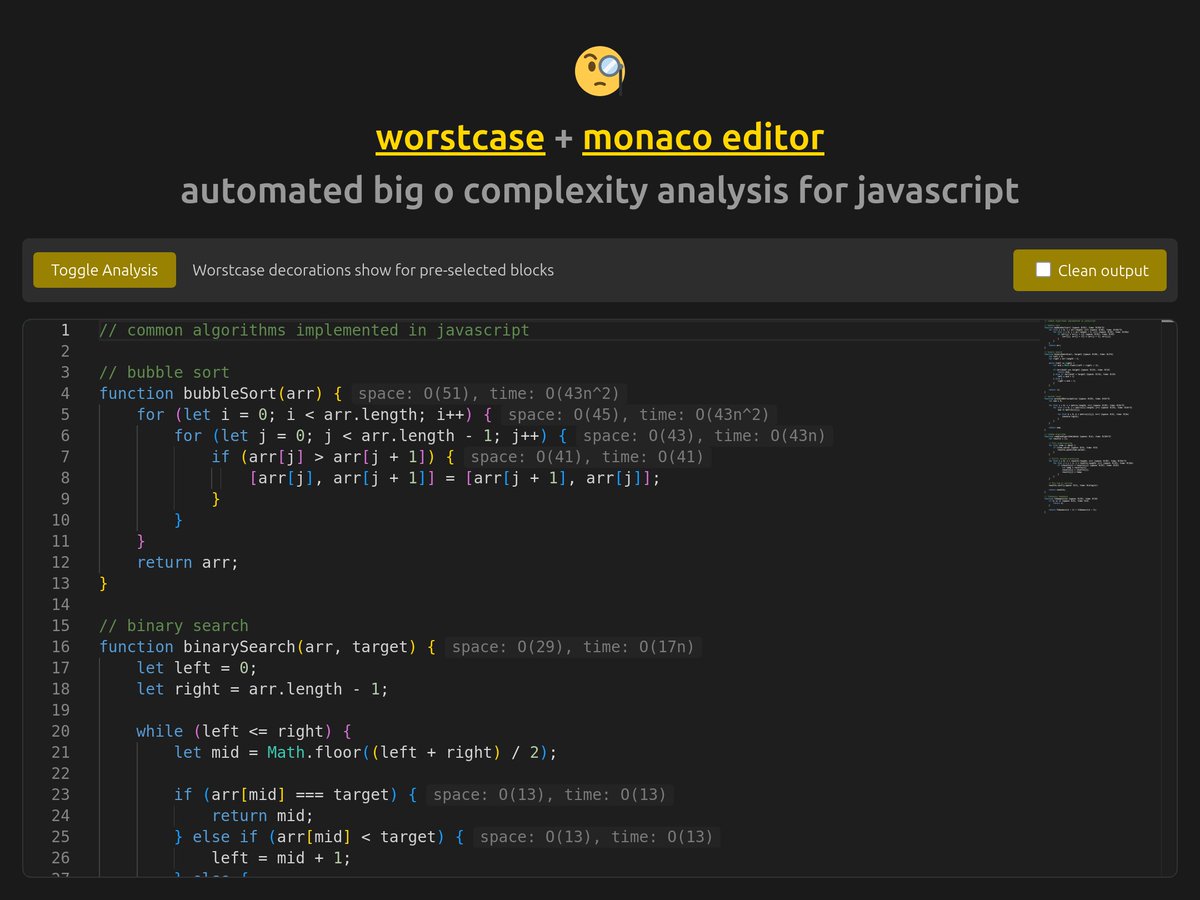Click line number 1 in gutter

coord(65,330)
